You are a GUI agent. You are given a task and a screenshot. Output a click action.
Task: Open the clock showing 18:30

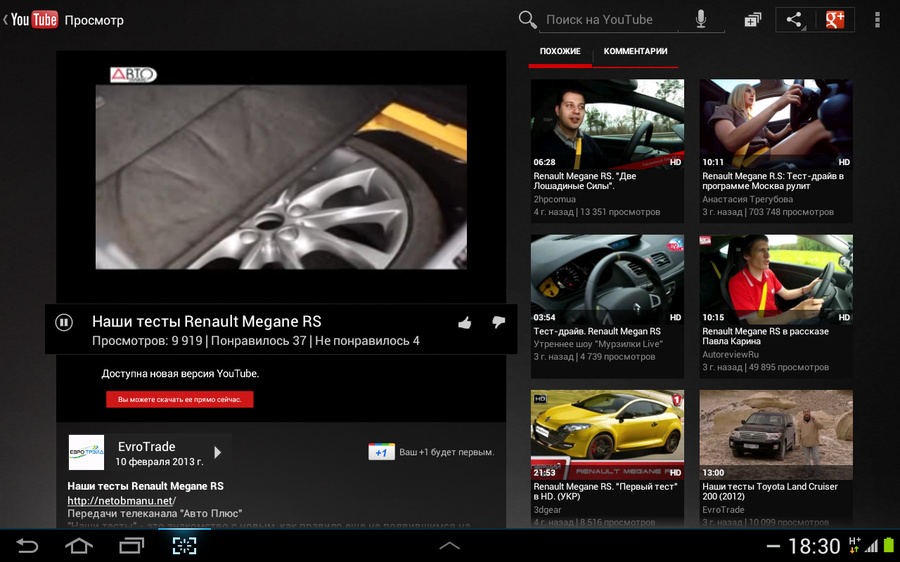coord(814,546)
